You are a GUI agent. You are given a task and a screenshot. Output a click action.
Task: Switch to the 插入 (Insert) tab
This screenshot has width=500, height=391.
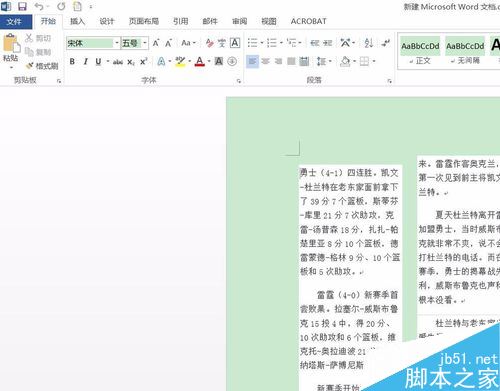[77, 21]
